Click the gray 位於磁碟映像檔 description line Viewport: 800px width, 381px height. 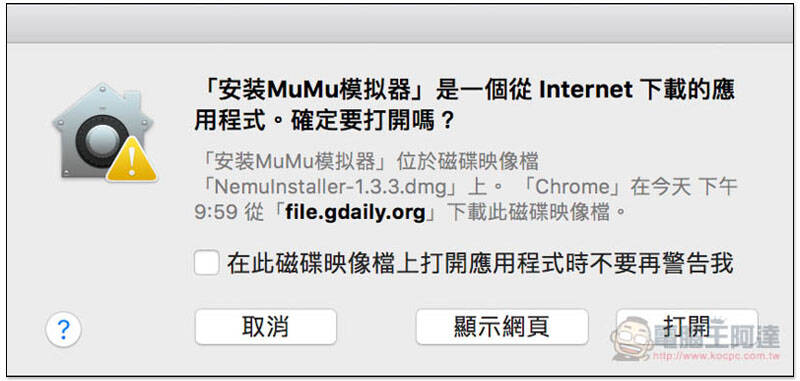366,162
